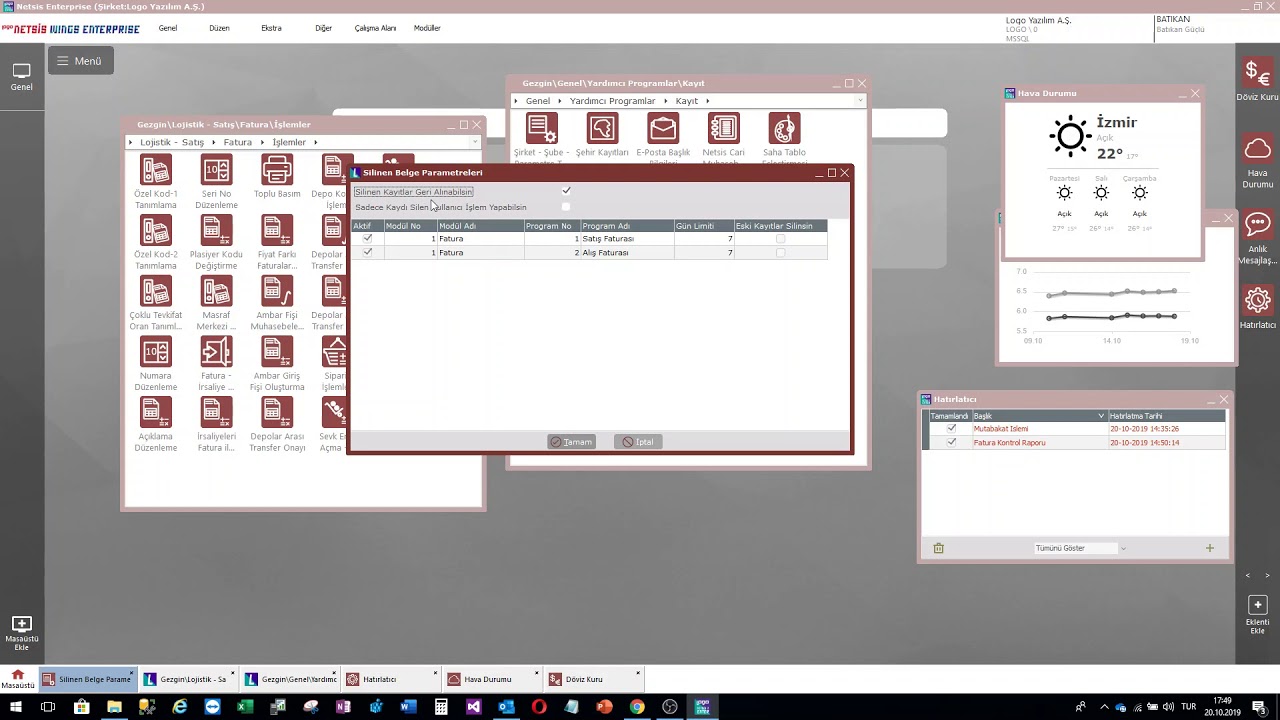Open İrsaliyeleri Fatura icon

pyautogui.click(x=216, y=412)
